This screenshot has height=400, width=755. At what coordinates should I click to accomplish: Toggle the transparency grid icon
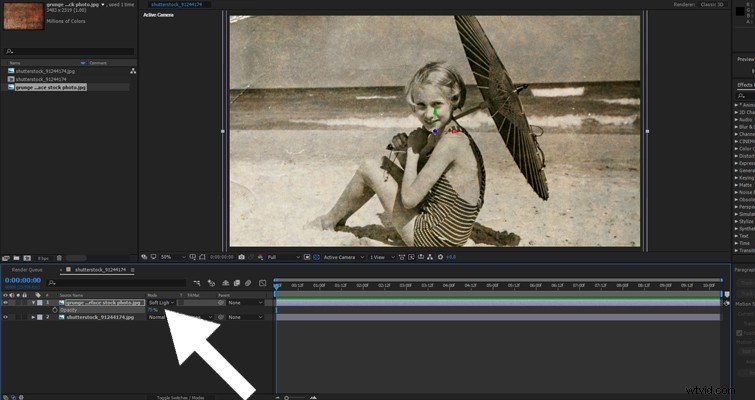[316, 257]
